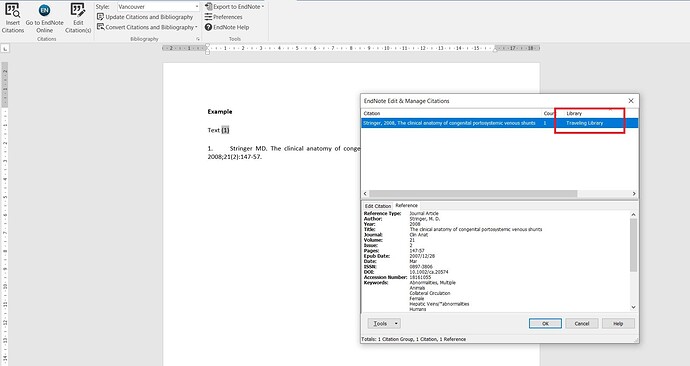
Task: Click the Pages value 147-57
Action: pos(417,251)
